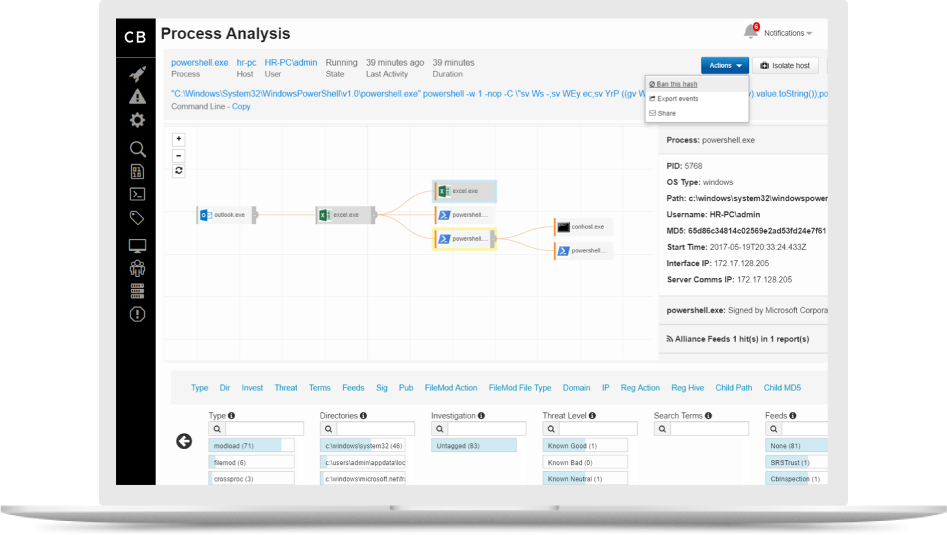Viewport: 947px width, 535px height.
Task: Click the info icon next to Investigation
Action: [x=481, y=415]
